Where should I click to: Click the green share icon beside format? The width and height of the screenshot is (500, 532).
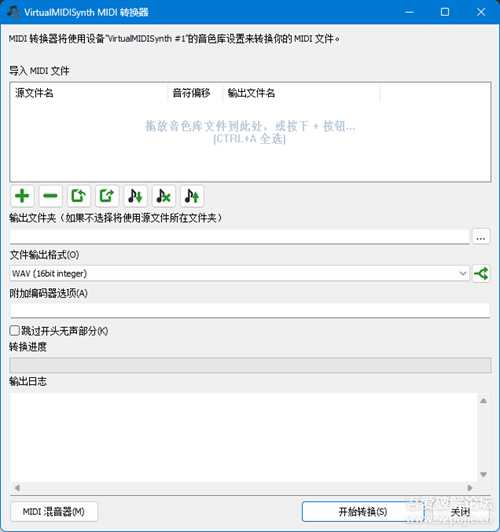pyautogui.click(x=481, y=273)
